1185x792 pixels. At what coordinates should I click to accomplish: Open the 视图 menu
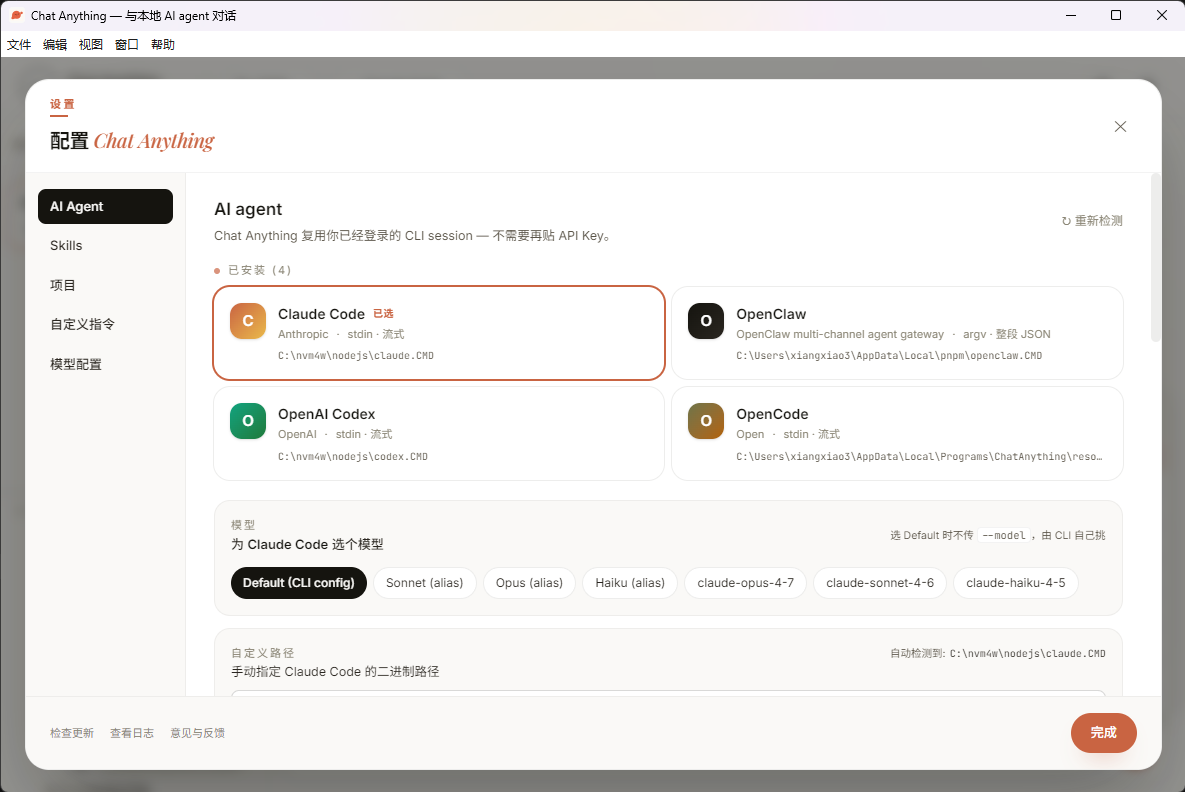[x=91, y=45]
